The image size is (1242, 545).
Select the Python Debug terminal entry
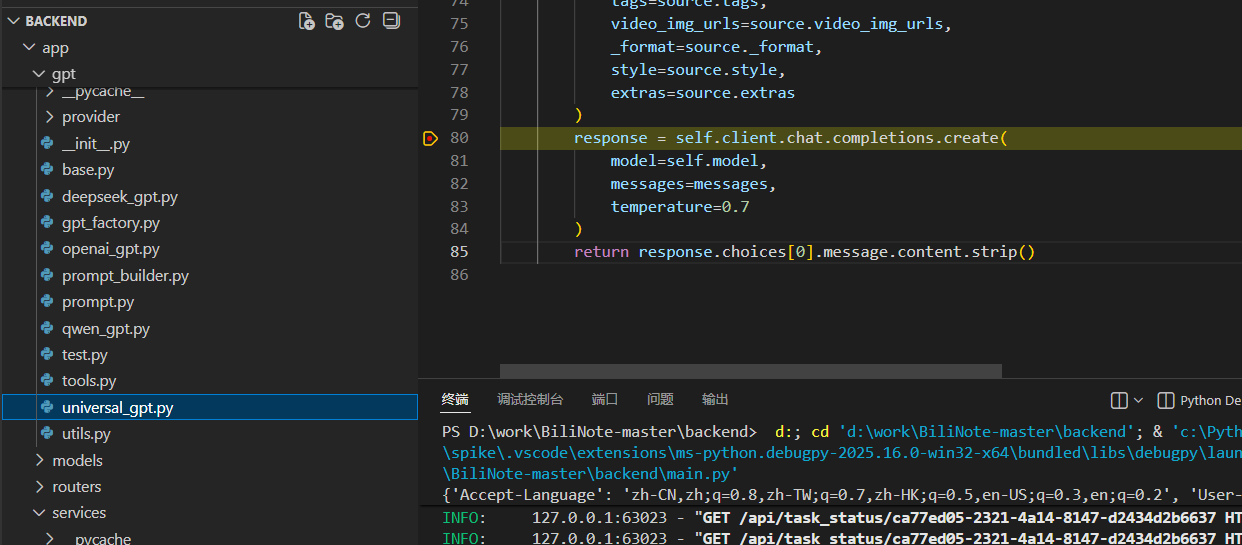coord(1199,400)
